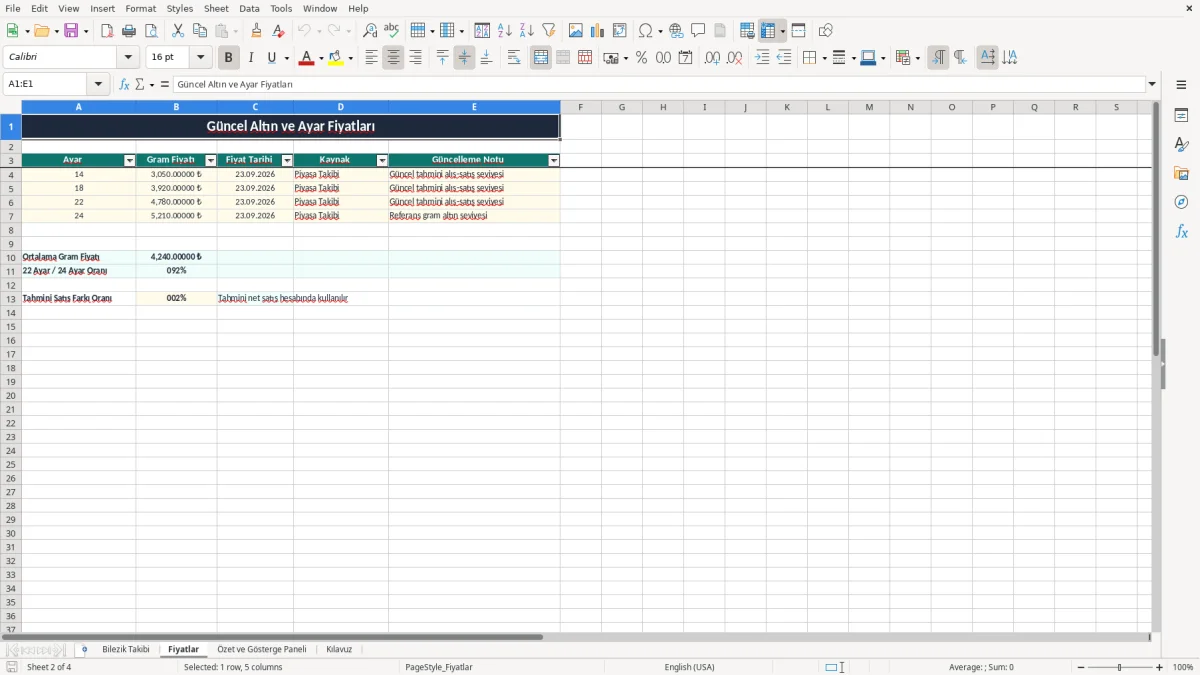Viewport: 1200px width, 675px height.
Task: Open Find and Replace icon
Action: [370, 31]
